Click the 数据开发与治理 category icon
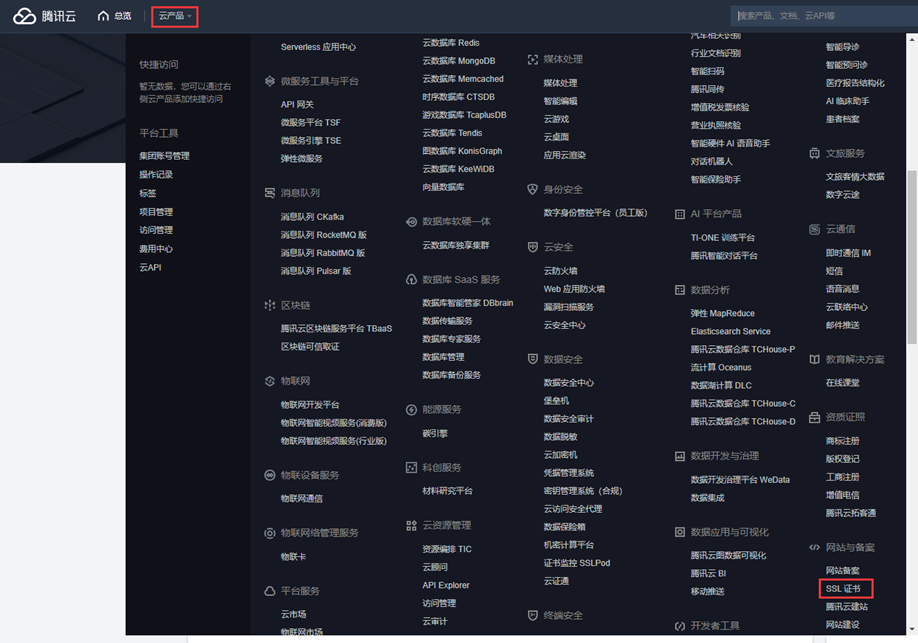The image size is (918, 643). (x=679, y=456)
